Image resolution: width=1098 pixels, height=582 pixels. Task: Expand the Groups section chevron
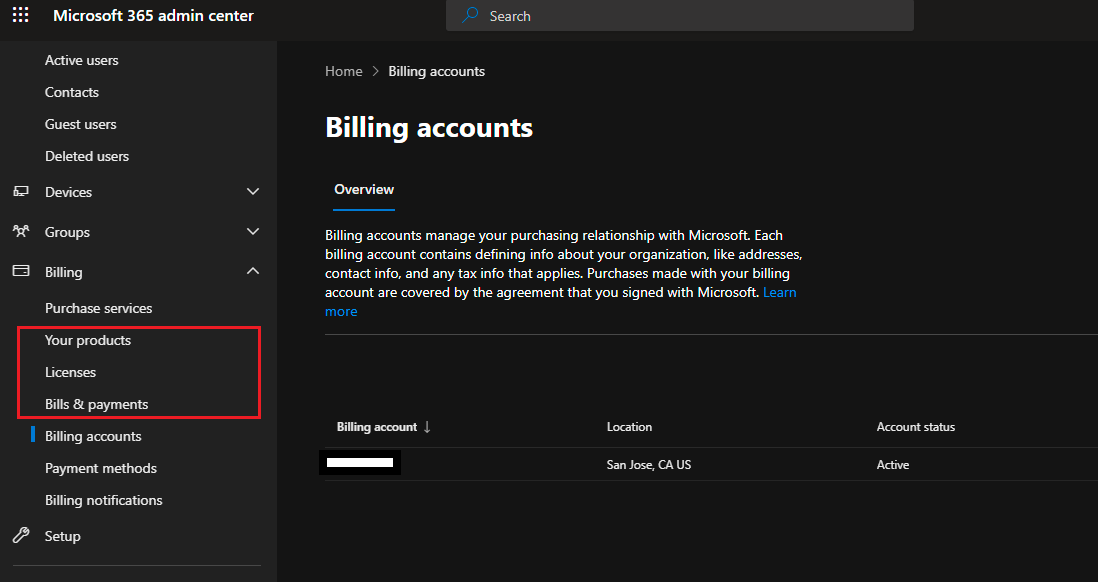(253, 231)
